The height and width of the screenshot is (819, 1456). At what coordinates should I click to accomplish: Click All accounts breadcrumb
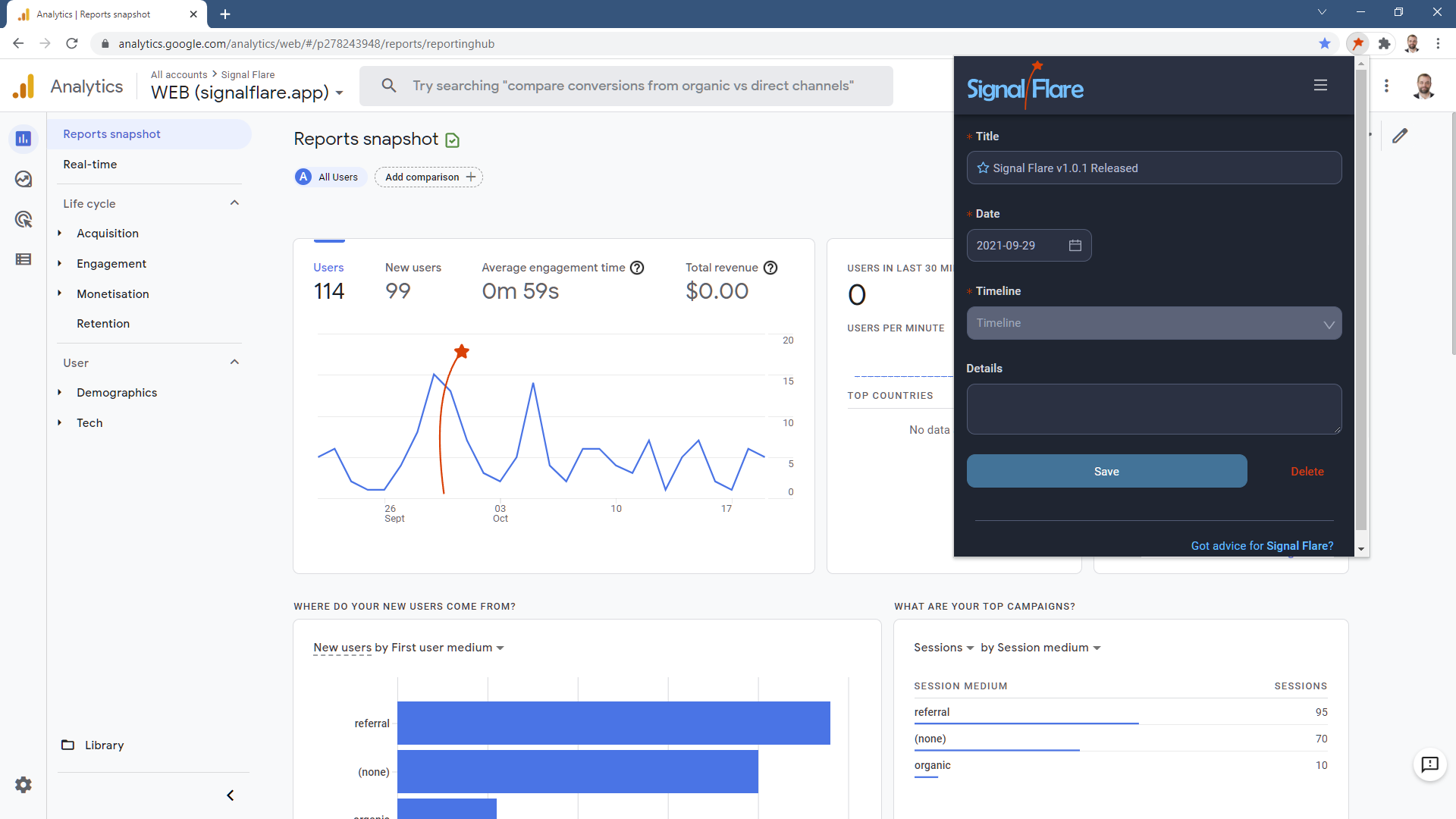(179, 74)
